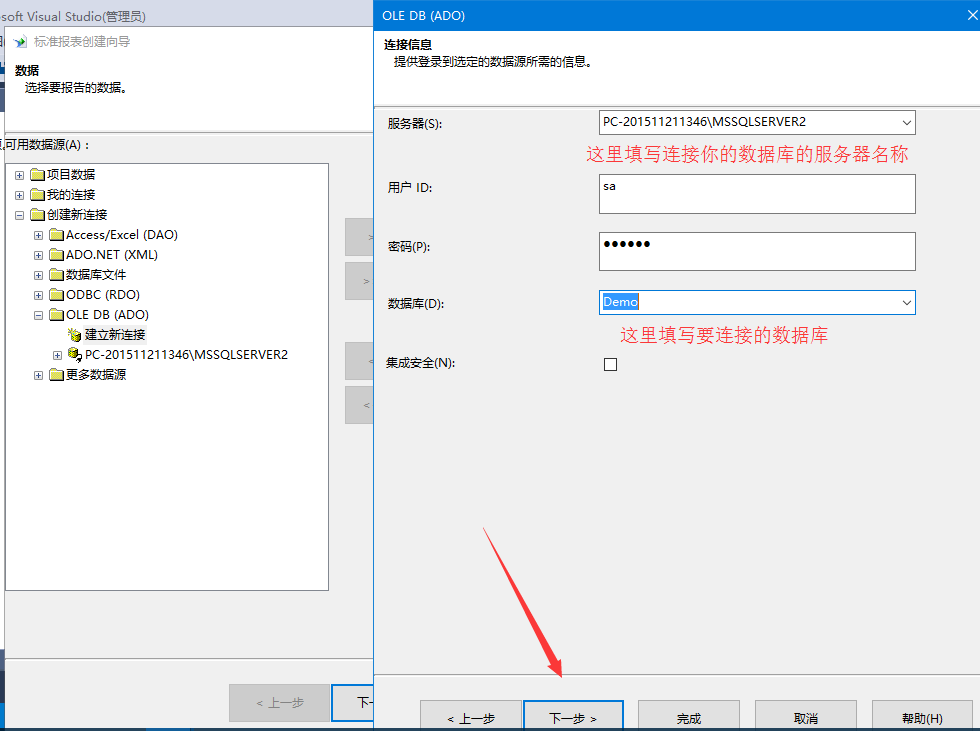
Task: Click the OLE DB (ADO) folder icon
Action: (56, 314)
